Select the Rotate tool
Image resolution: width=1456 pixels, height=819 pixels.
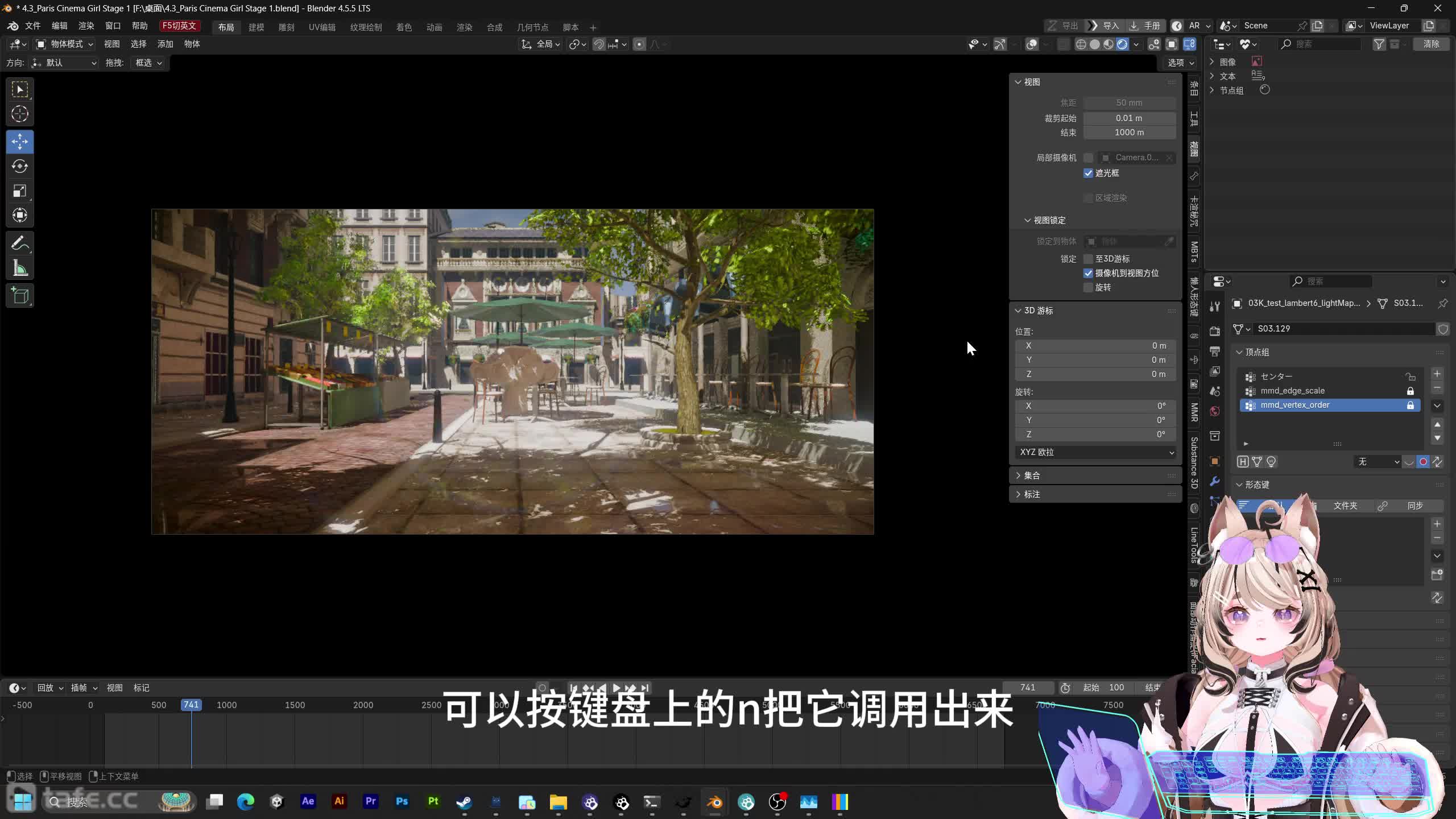(x=20, y=166)
